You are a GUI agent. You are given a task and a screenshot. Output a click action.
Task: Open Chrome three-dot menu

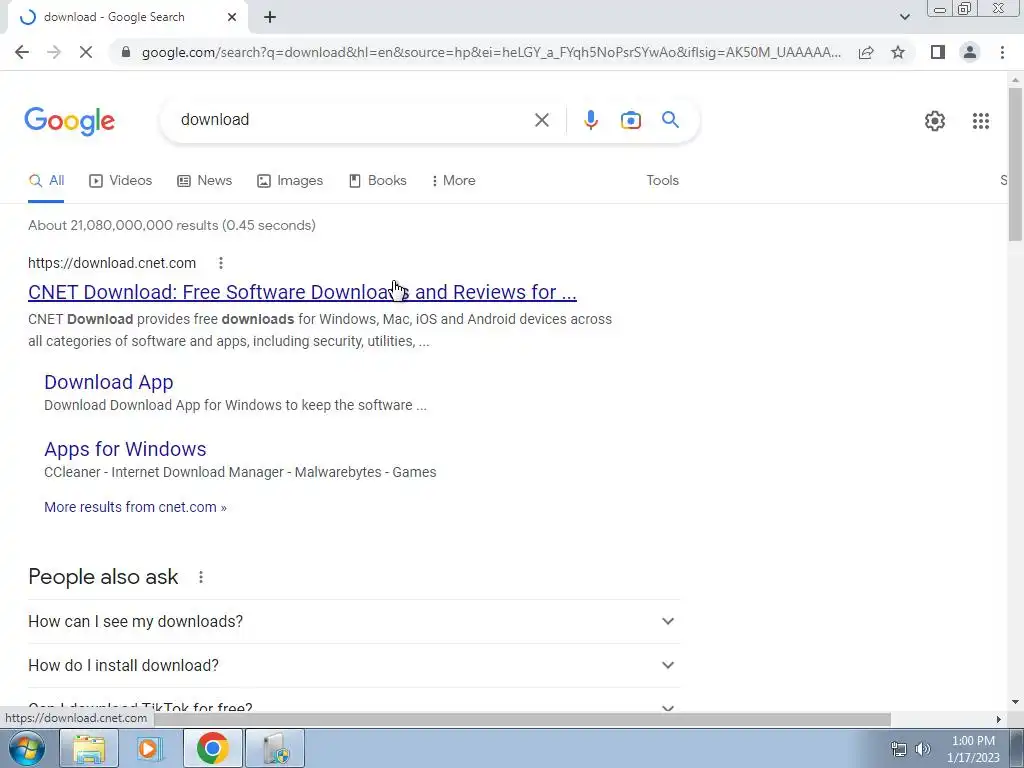tap(1002, 52)
